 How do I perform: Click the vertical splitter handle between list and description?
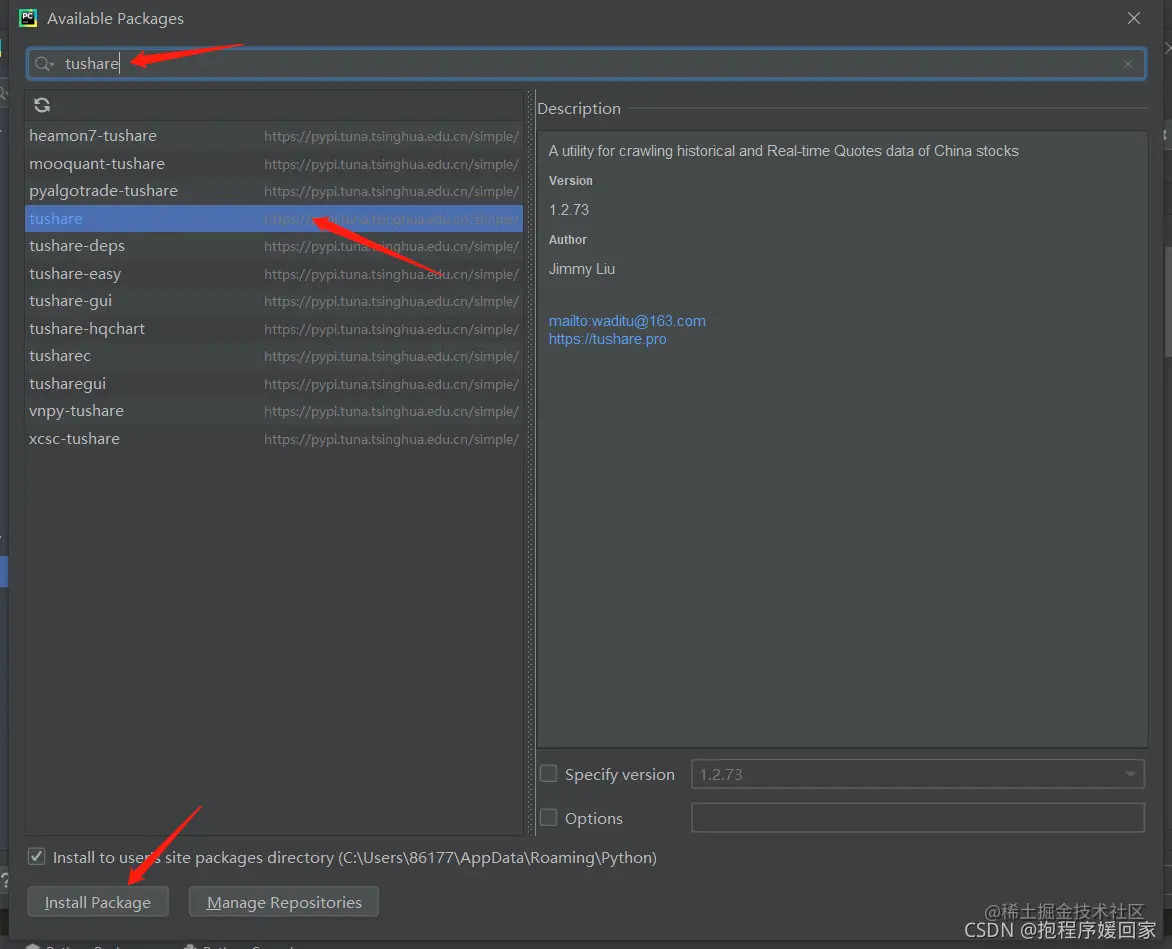531,463
